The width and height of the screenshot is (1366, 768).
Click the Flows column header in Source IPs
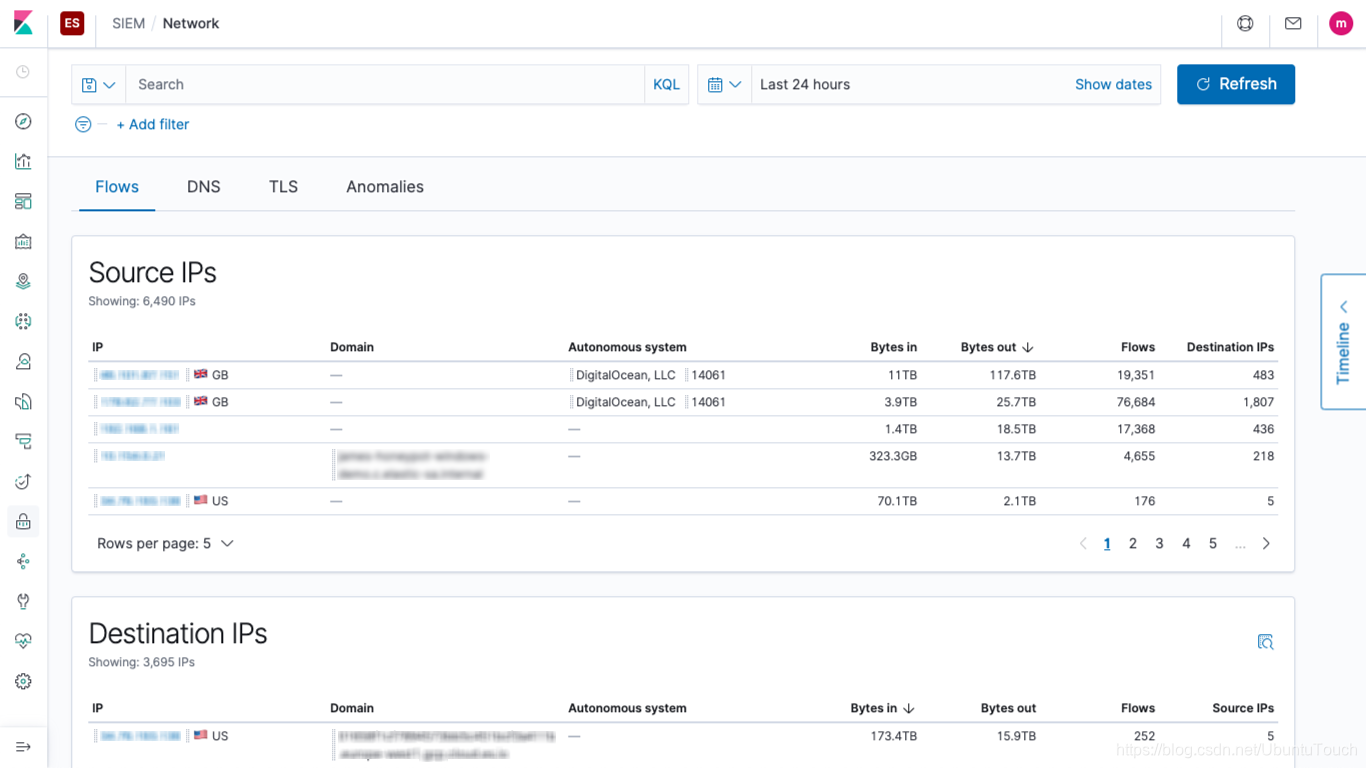click(x=1138, y=347)
